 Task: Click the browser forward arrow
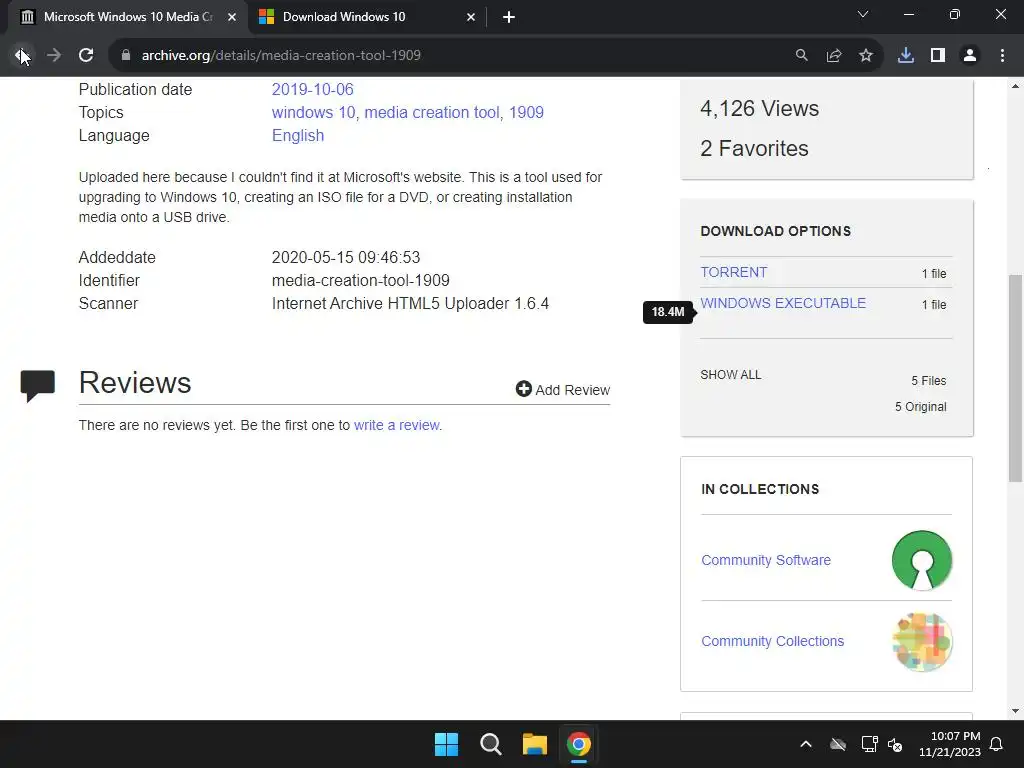(x=54, y=56)
